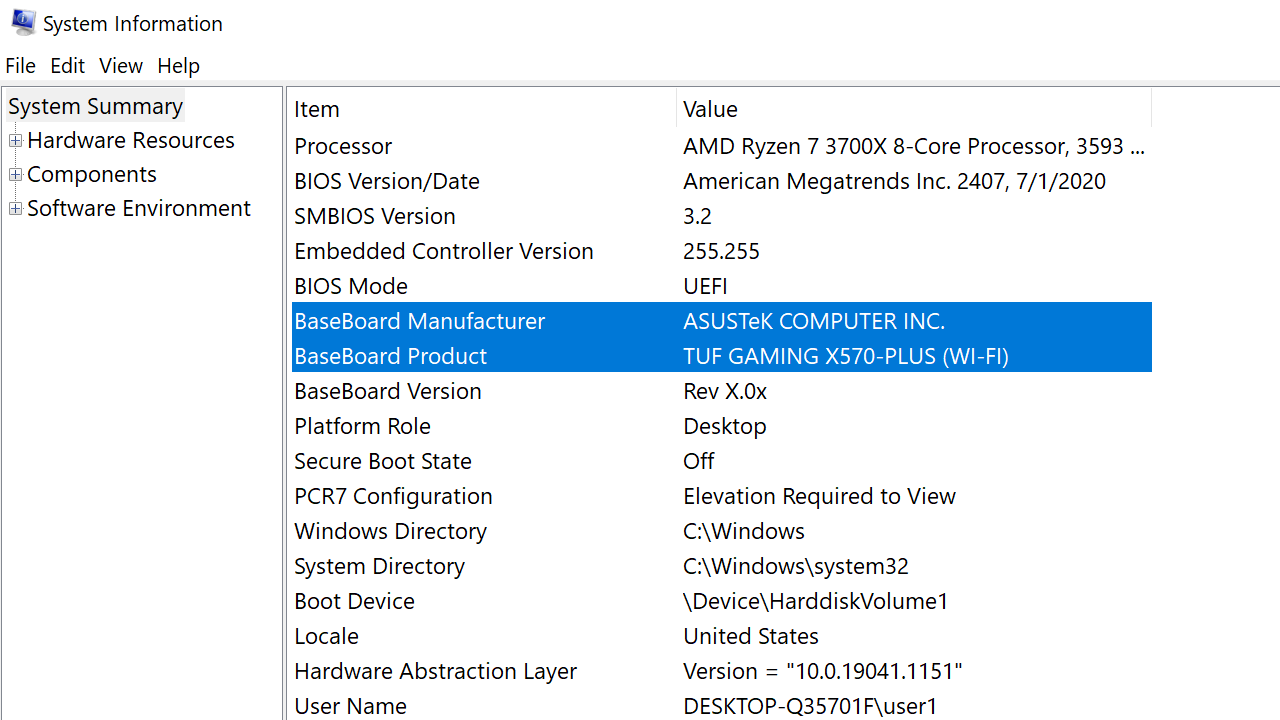Click the \Device\HarddiskVolume1 value
This screenshot has height=720, width=1280.
click(816, 601)
